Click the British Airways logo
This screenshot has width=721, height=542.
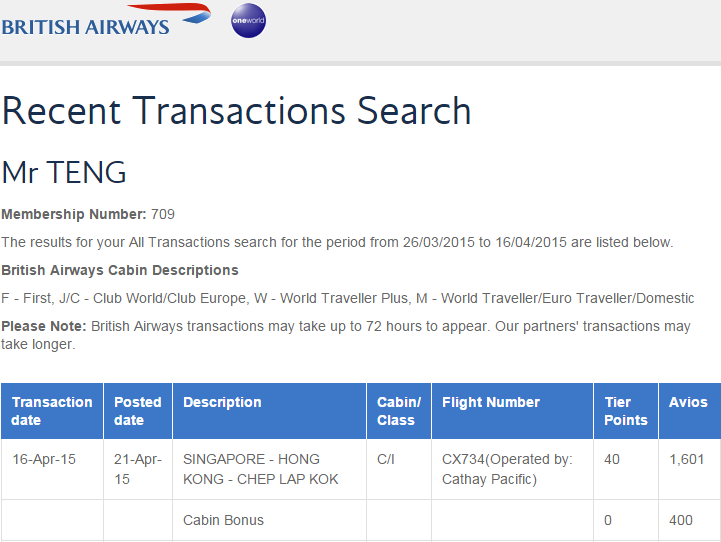106,20
